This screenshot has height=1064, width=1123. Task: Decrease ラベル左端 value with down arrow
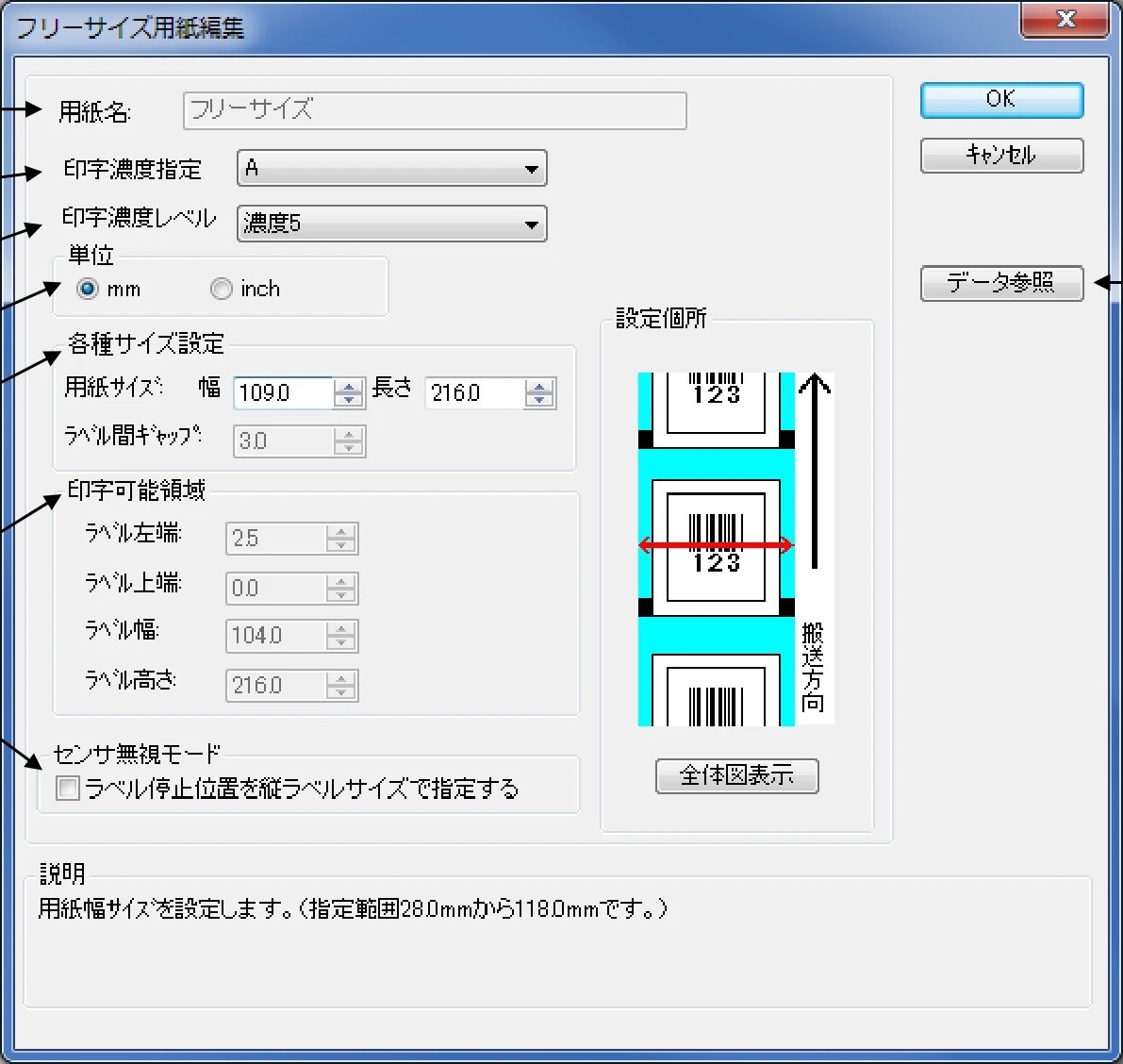click(341, 546)
